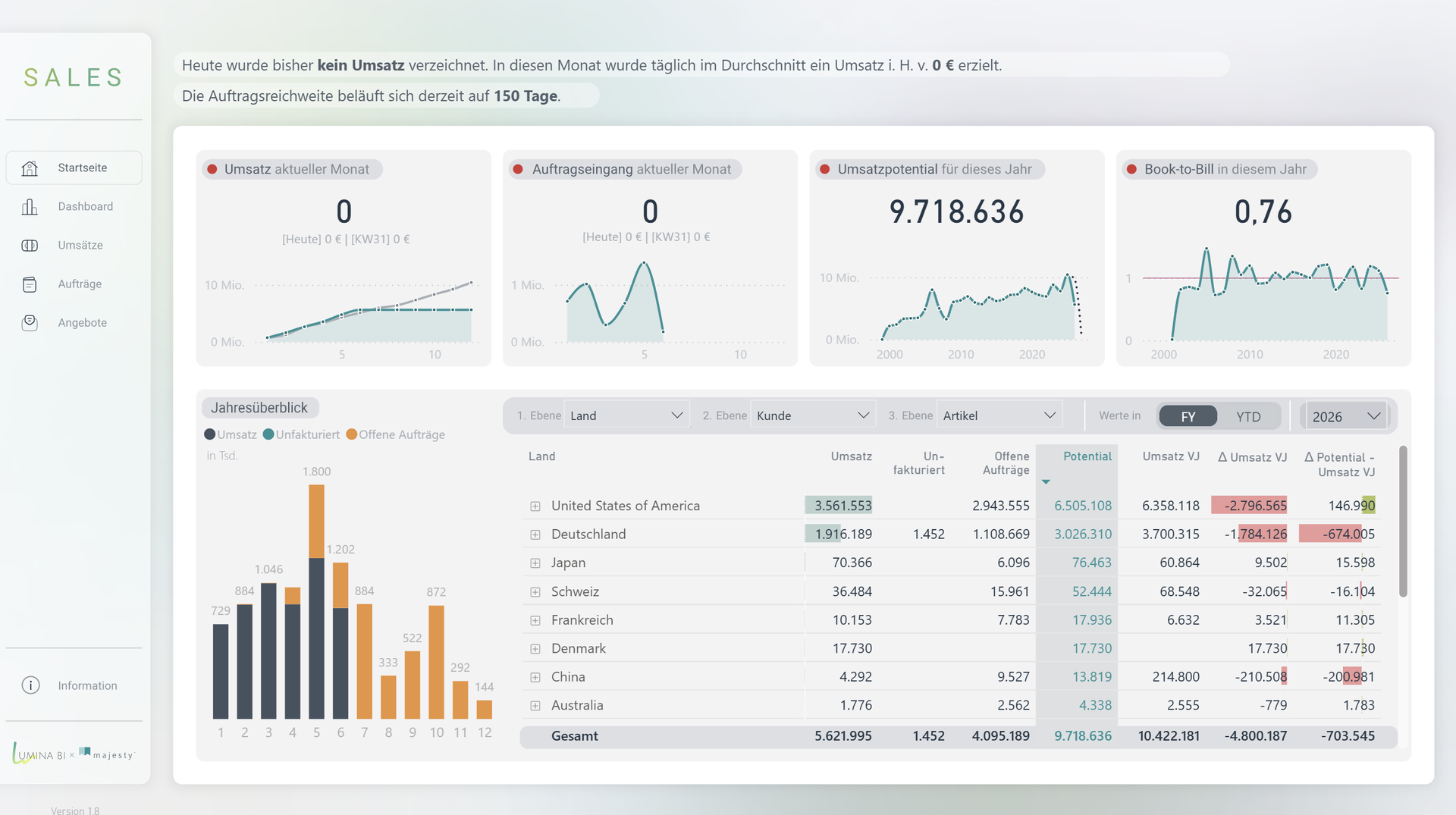Screen dimensions: 1456x815
Task: Open the 1. Ebene Land dropdown
Action: click(626, 415)
